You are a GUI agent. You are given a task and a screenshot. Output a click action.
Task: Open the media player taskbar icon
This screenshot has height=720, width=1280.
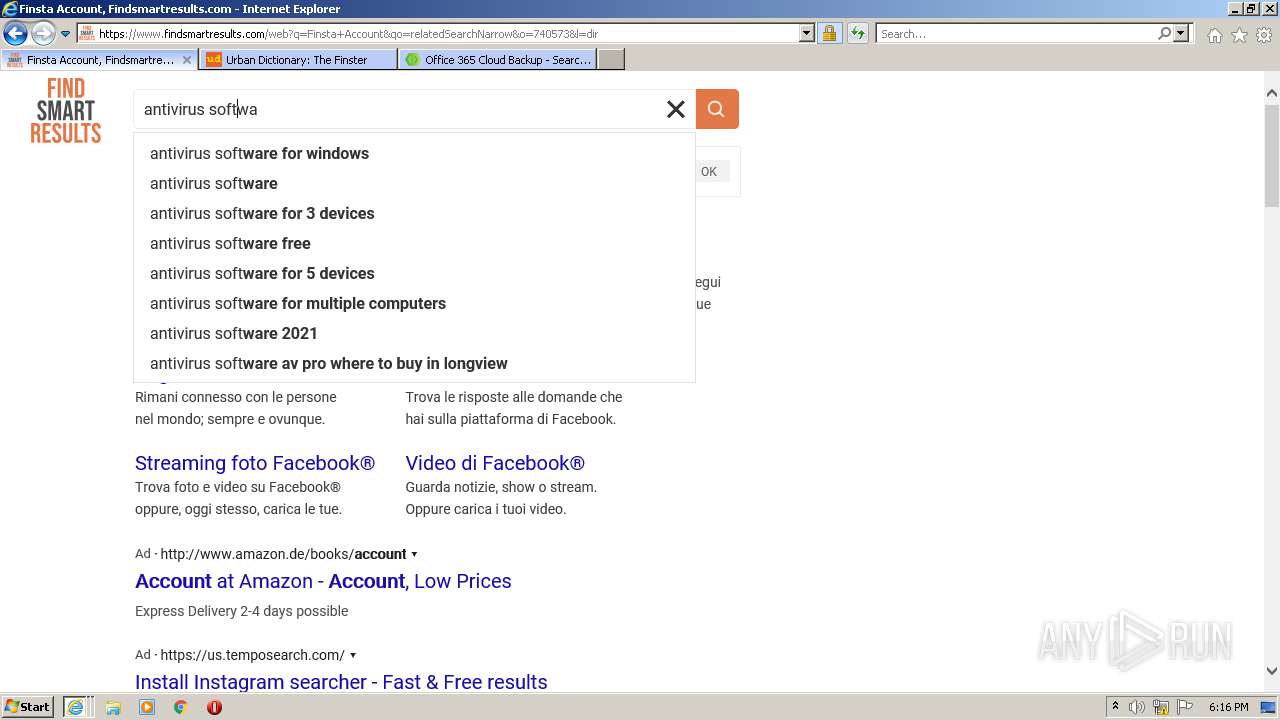tap(147, 707)
